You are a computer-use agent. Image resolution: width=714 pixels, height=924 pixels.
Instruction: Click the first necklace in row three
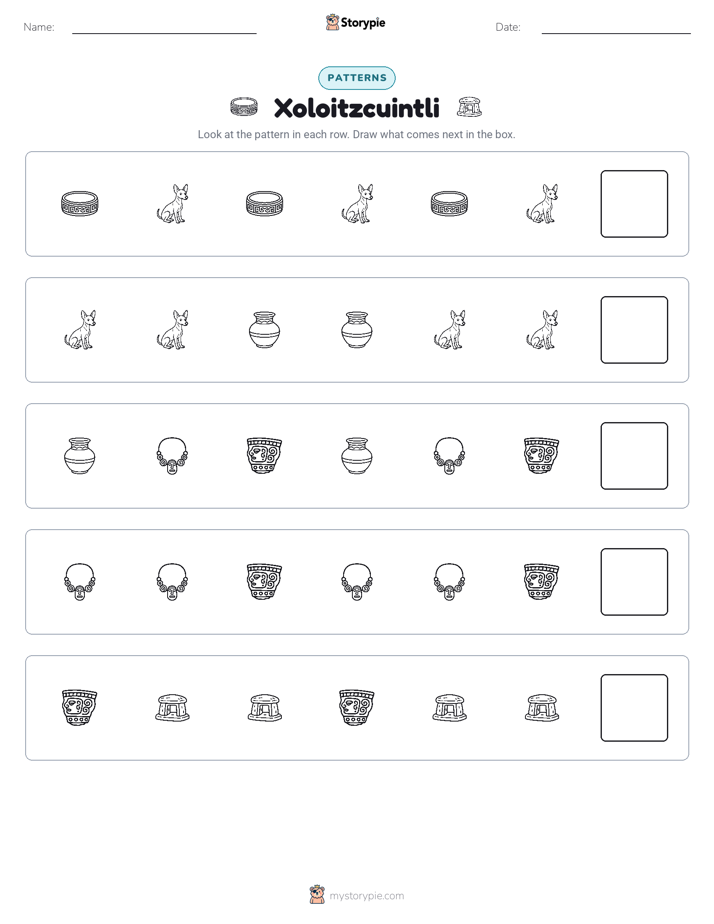click(172, 456)
